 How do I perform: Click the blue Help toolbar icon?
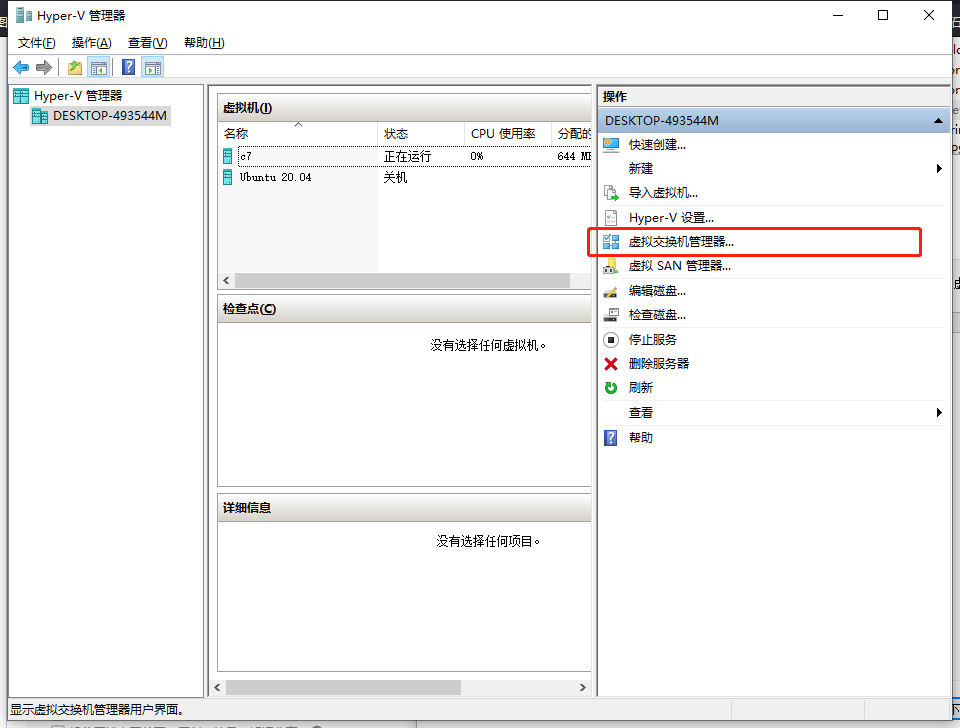tap(129, 67)
